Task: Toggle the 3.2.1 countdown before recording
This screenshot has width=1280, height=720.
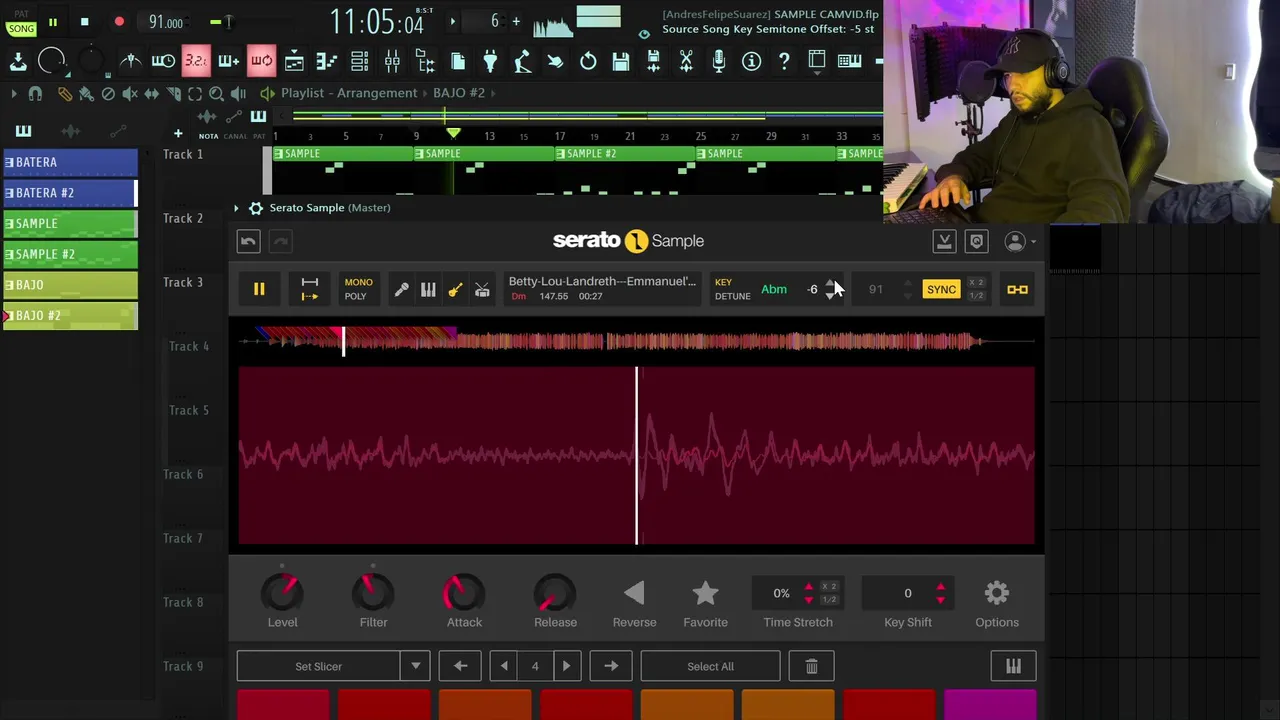Action: (196, 62)
